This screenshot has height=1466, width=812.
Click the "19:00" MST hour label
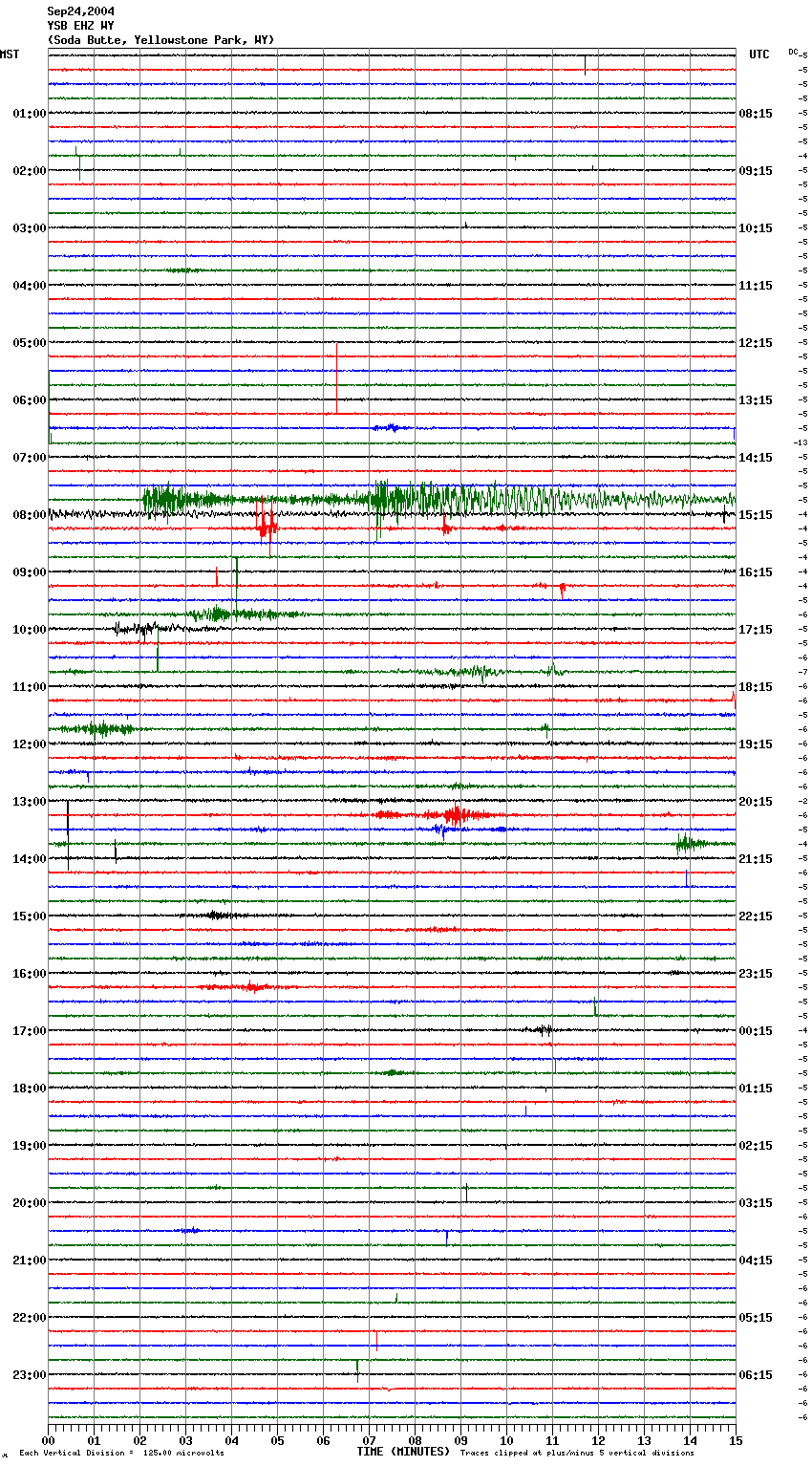coord(30,1146)
